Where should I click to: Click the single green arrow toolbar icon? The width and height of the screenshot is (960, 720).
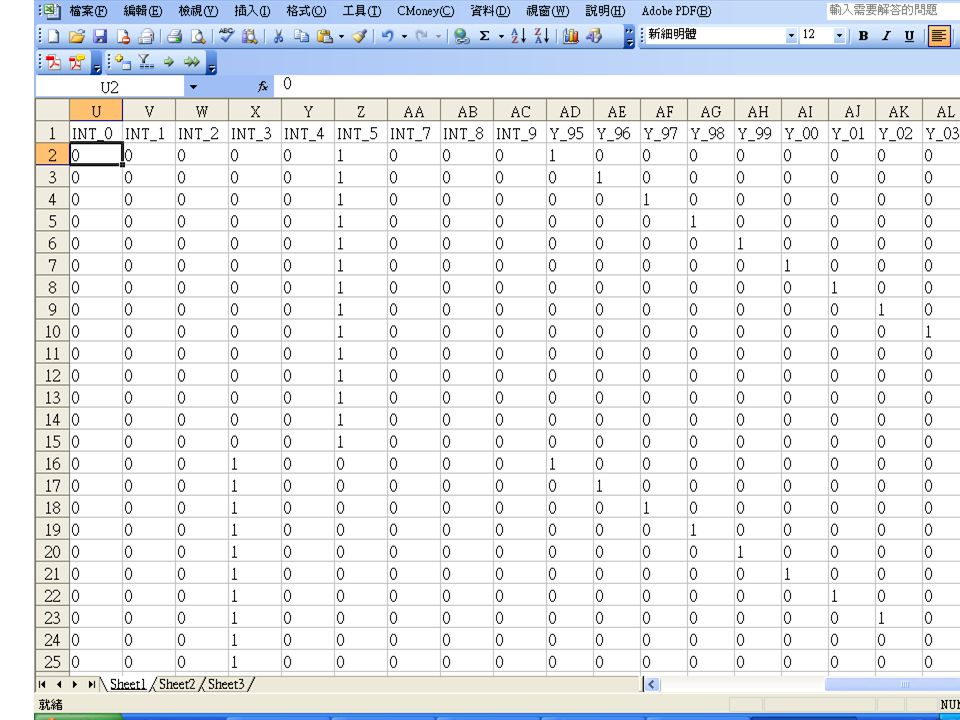click(169, 62)
